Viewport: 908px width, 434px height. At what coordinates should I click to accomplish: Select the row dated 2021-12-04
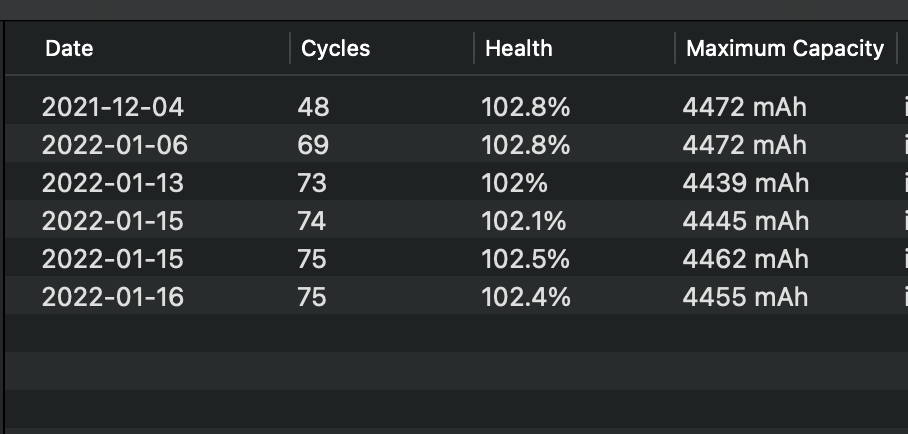(113, 107)
